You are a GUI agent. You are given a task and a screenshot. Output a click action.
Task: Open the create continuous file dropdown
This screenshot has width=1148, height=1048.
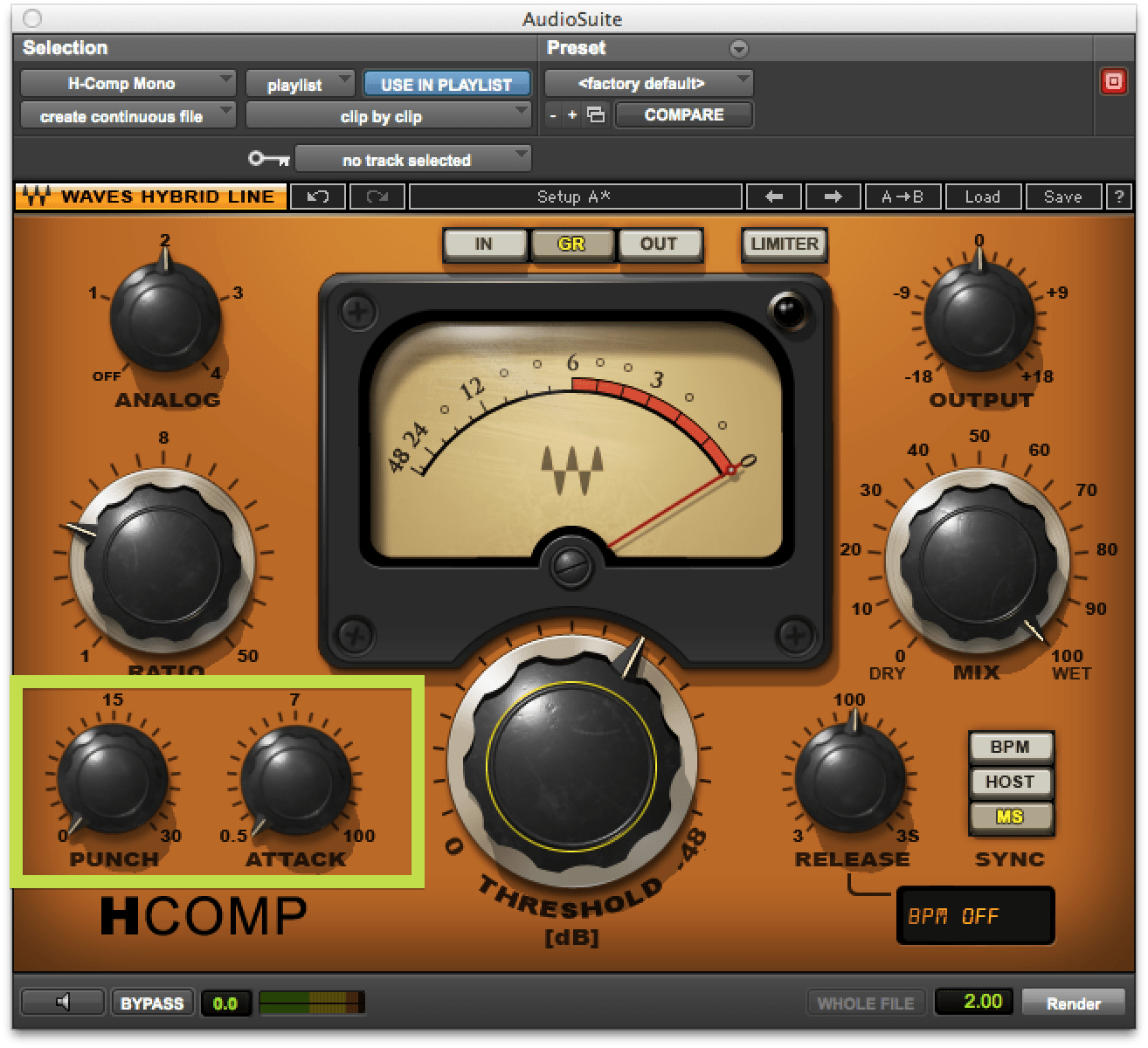pyautogui.click(x=128, y=116)
